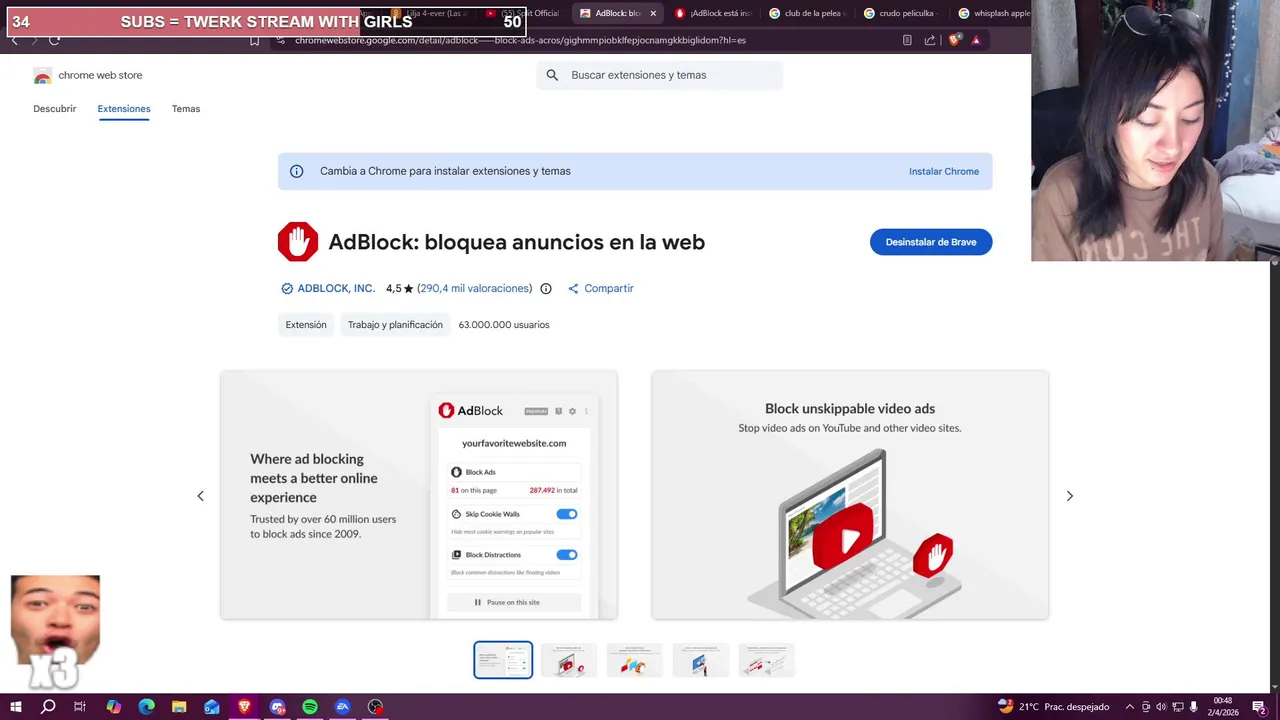1280x720 pixels.
Task: Switch to the Temas tab
Action: [186, 109]
